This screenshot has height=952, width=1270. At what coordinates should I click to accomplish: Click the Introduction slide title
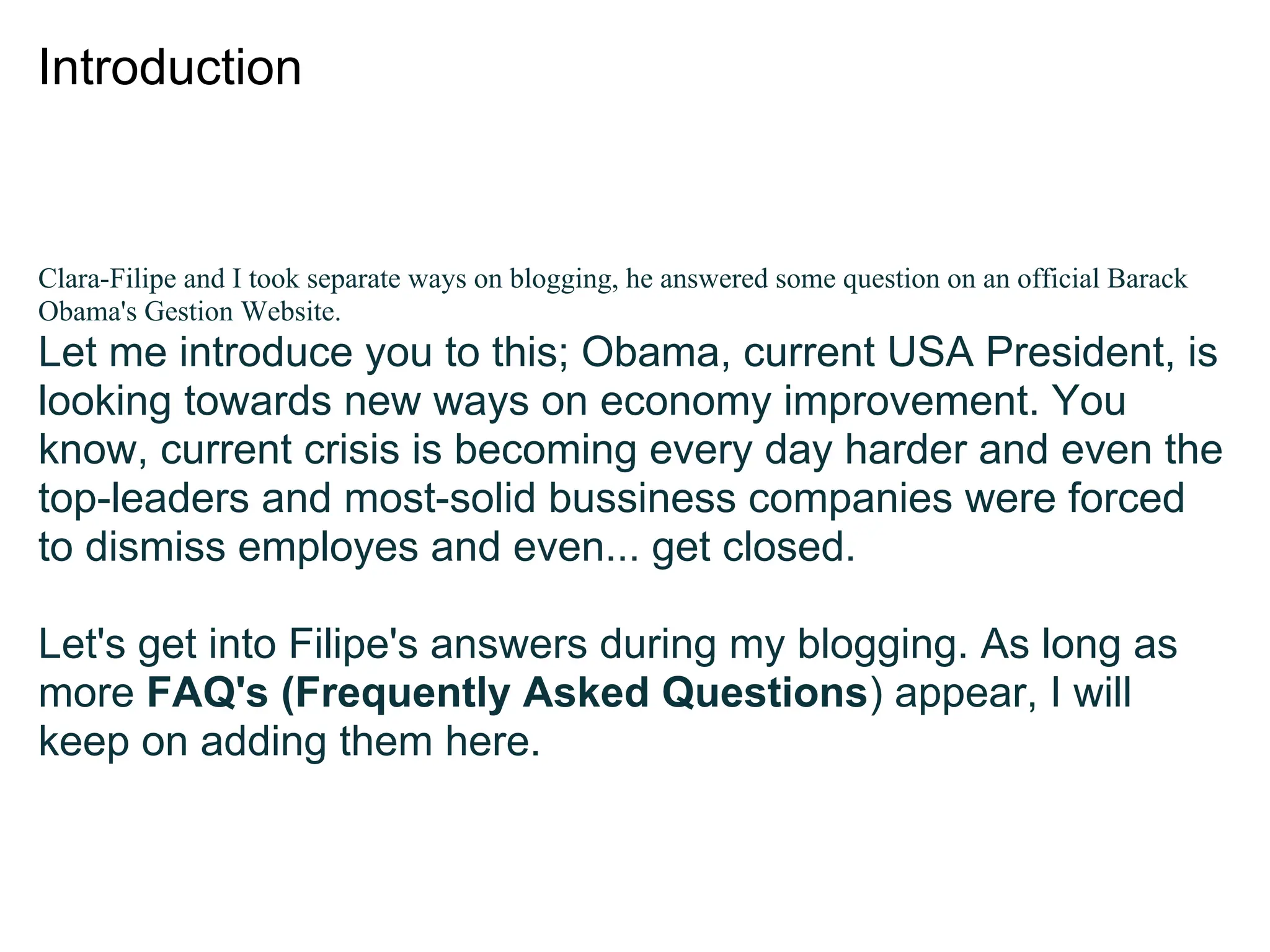click(169, 67)
